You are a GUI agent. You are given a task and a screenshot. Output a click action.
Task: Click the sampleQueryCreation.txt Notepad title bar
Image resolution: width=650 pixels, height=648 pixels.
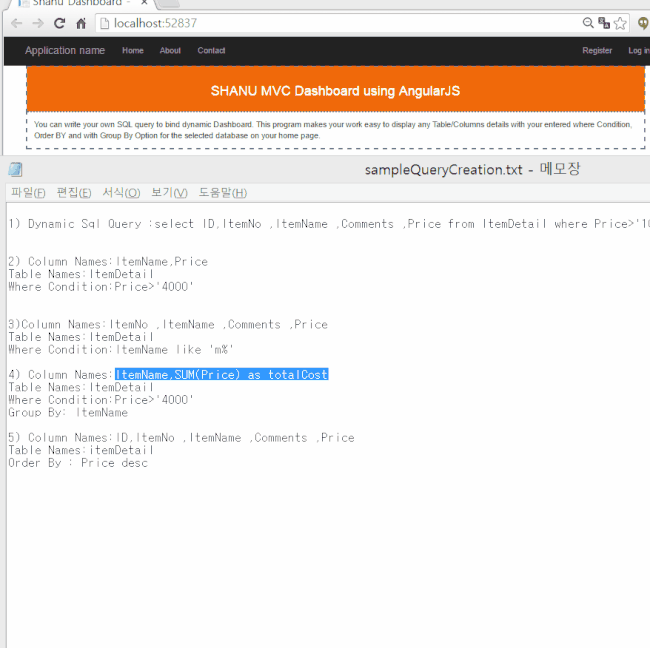coord(472,170)
